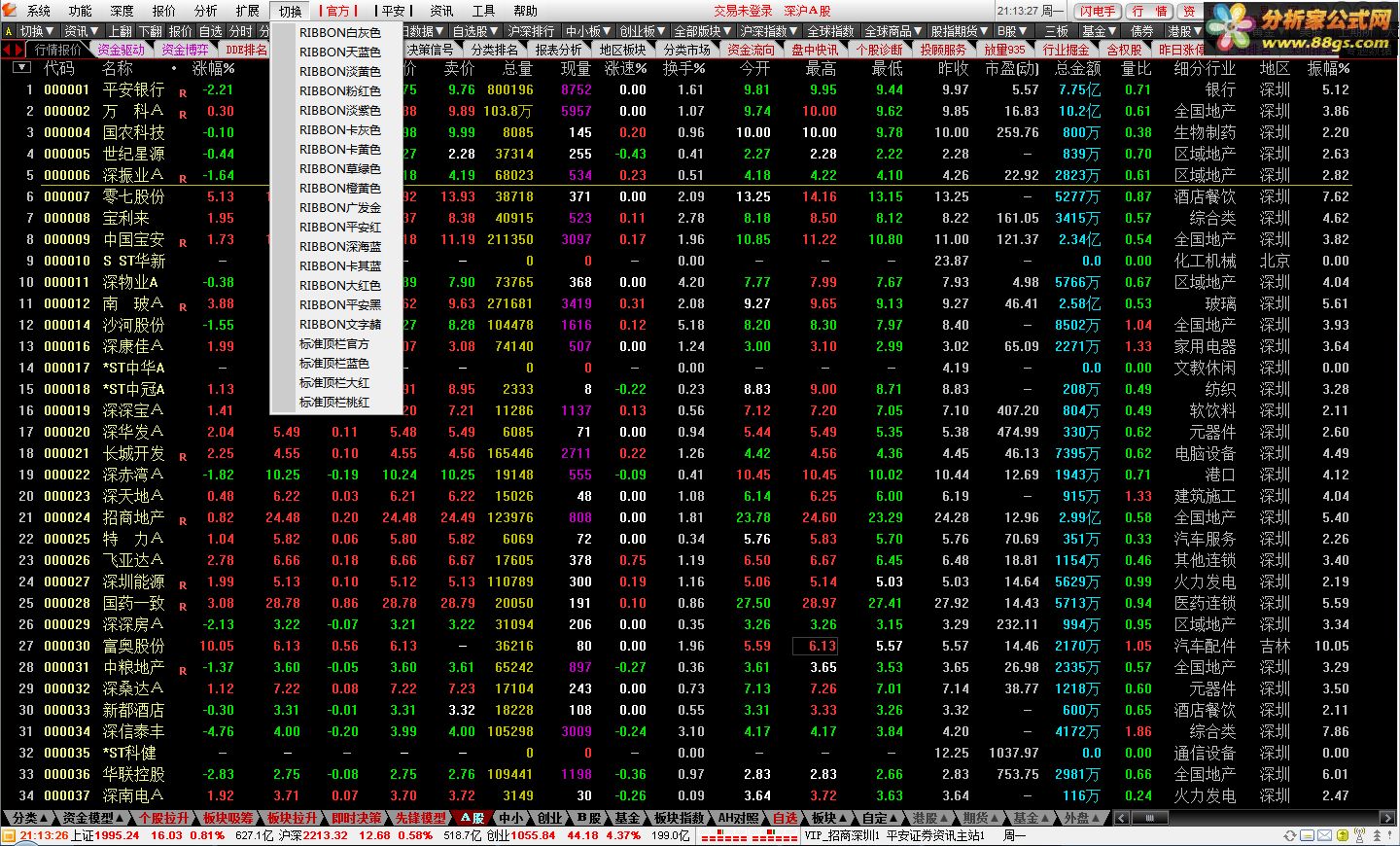
Task: Pick 标准顶栏桃红 from the menu
Action: tap(334, 403)
